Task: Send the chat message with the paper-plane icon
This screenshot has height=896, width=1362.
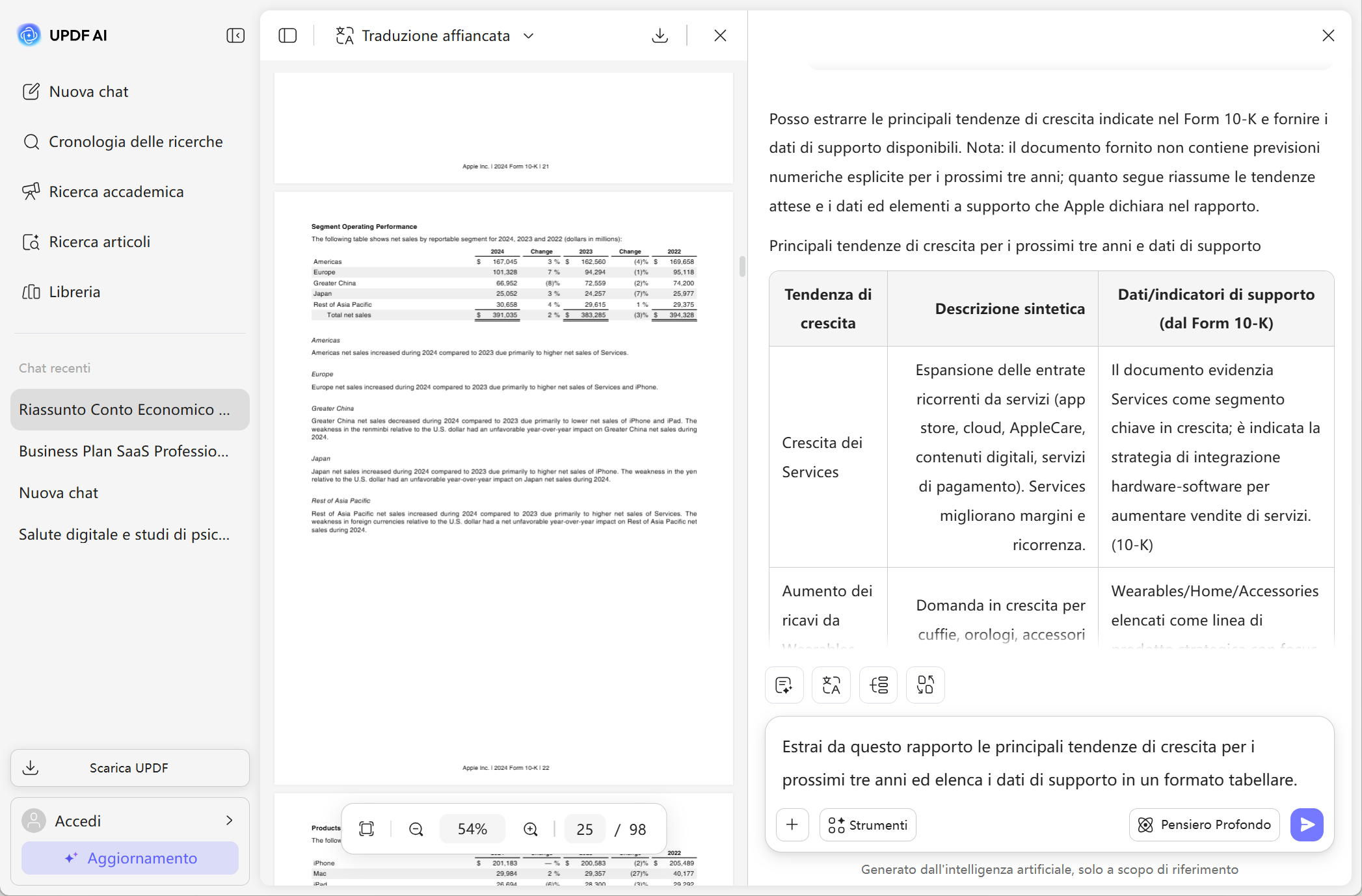Action: click(1307, 824)
